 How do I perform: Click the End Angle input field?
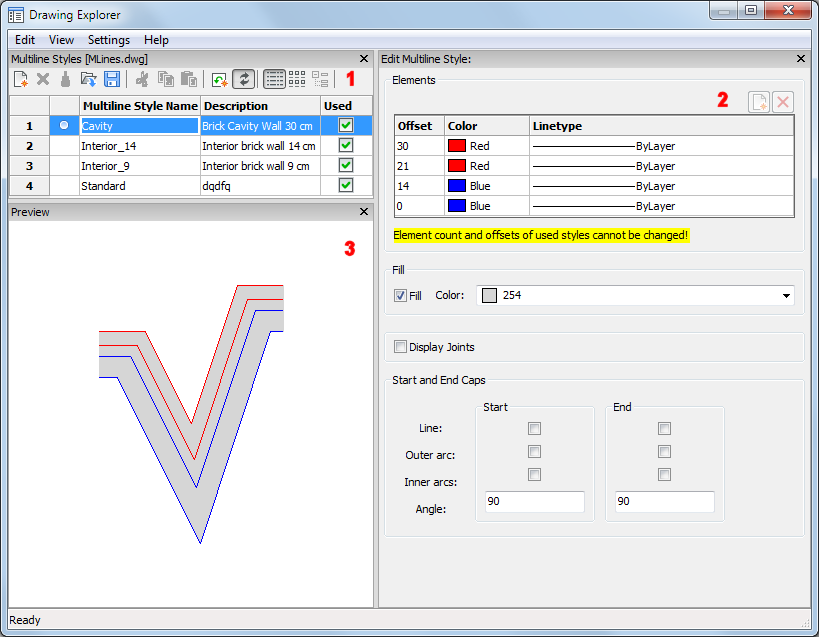point(664,501)
